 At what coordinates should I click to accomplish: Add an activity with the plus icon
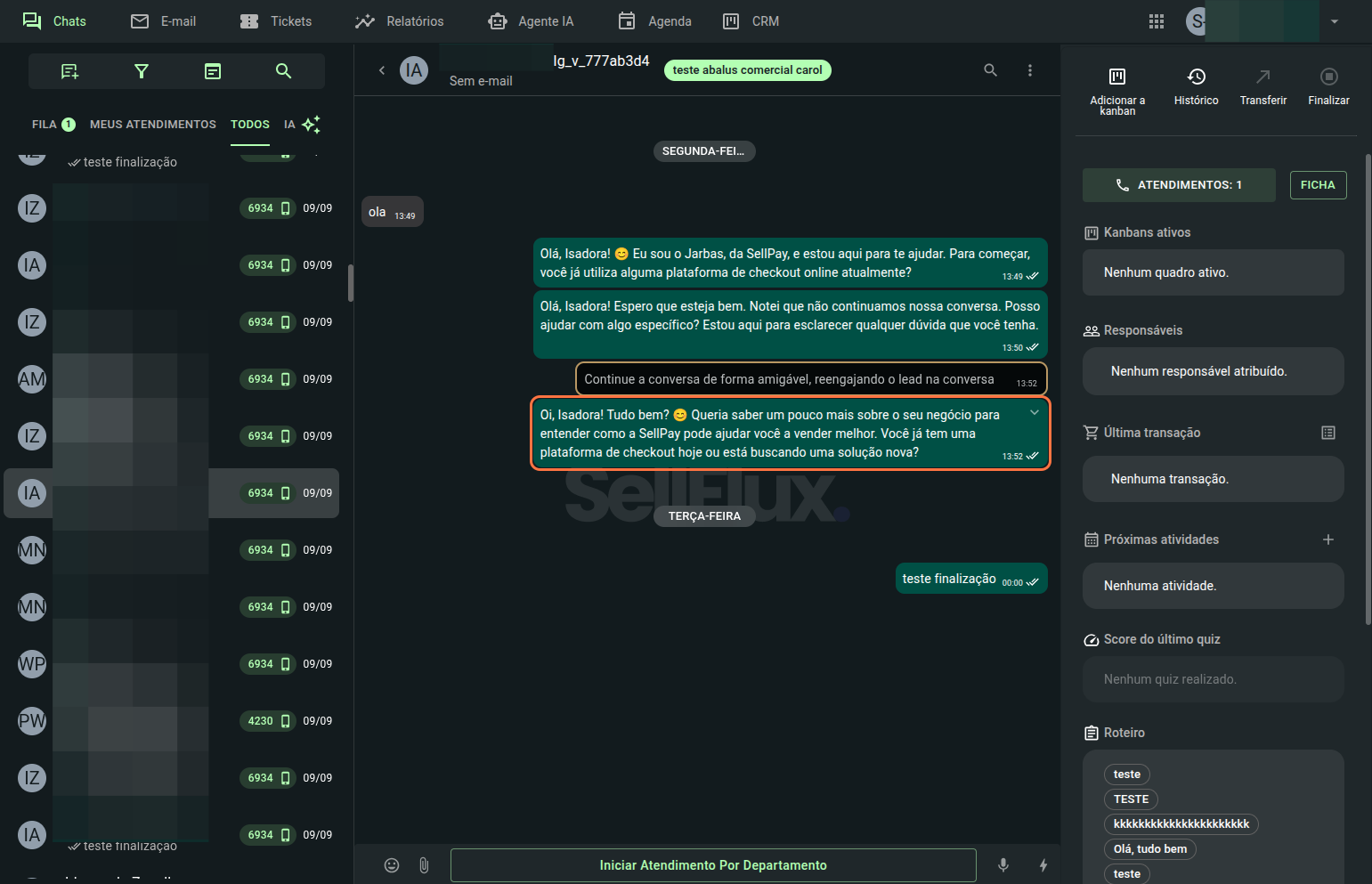pos(1328,539)
